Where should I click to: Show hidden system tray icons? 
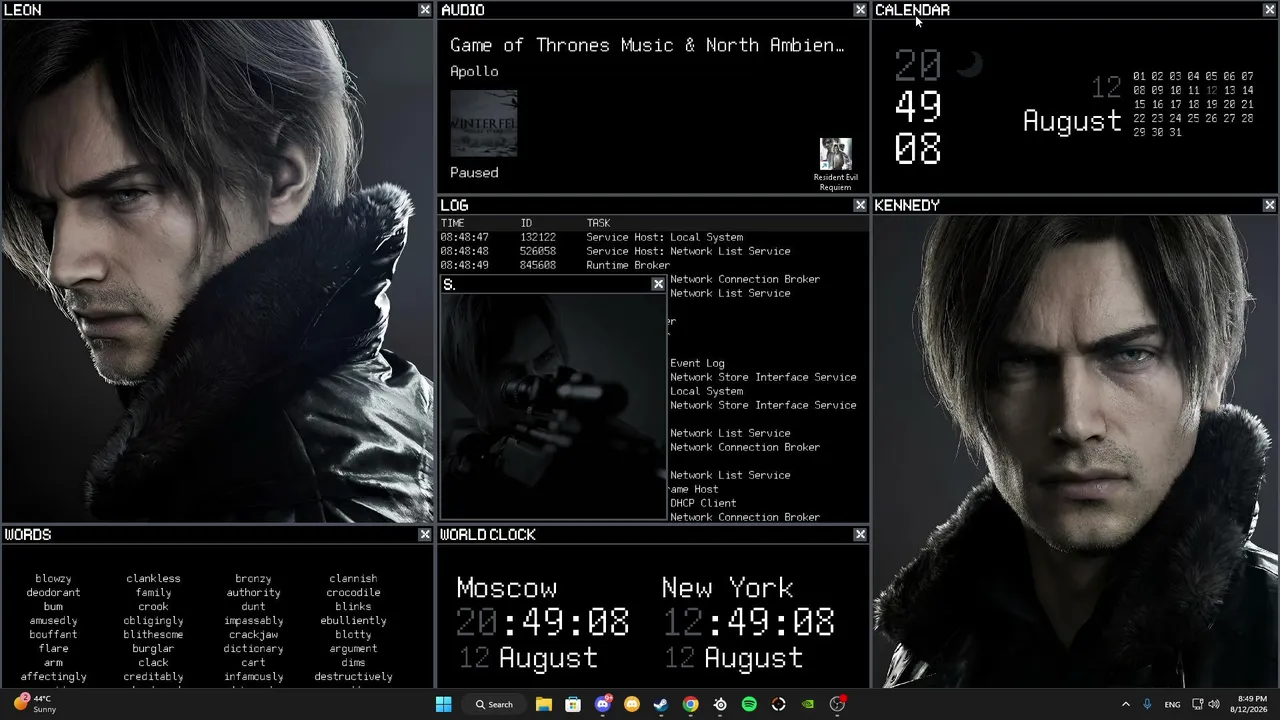point(1126,704)
